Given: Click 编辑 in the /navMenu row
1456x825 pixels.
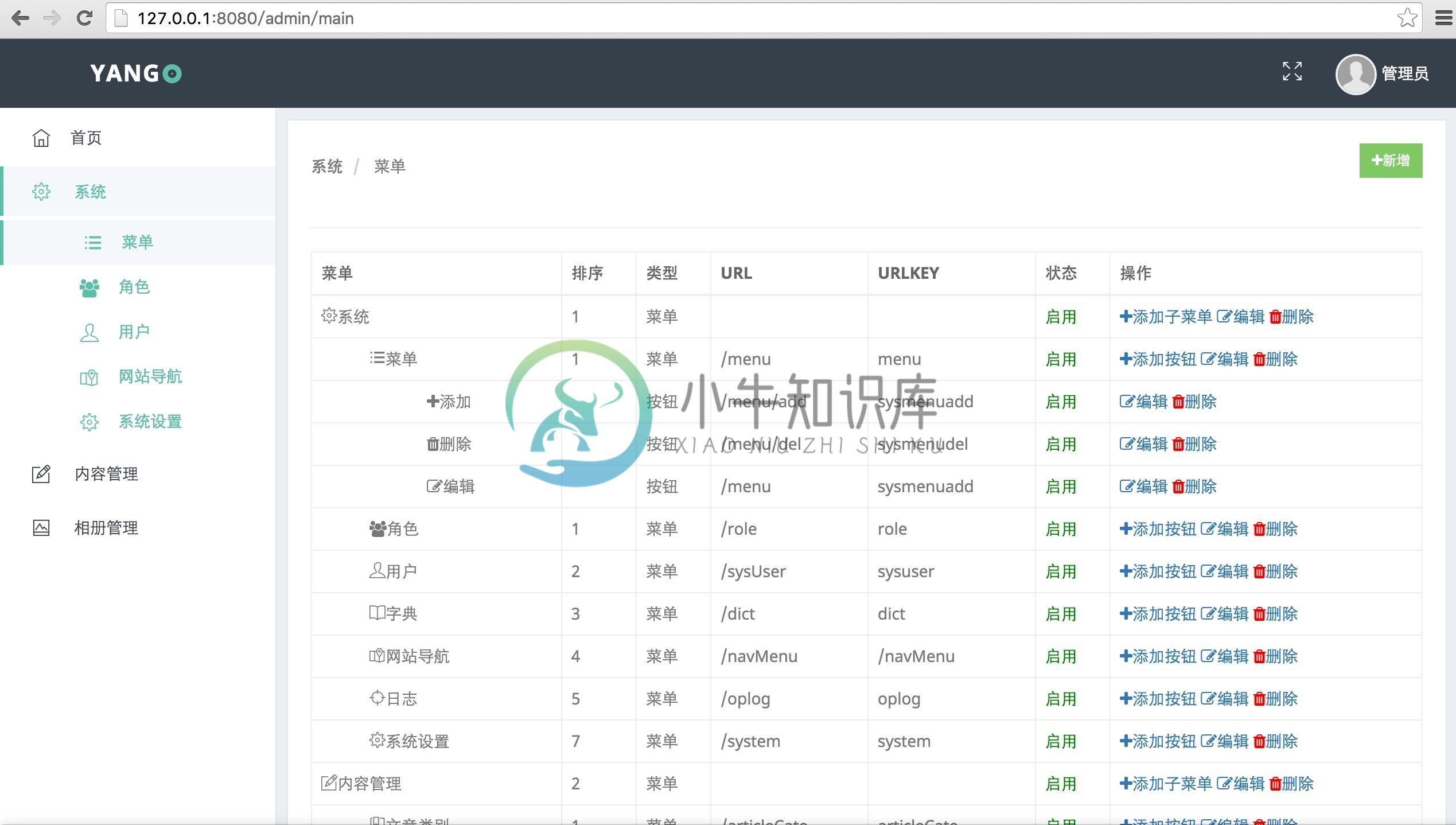Looking at the screenshot, I should pos(1225,656).
